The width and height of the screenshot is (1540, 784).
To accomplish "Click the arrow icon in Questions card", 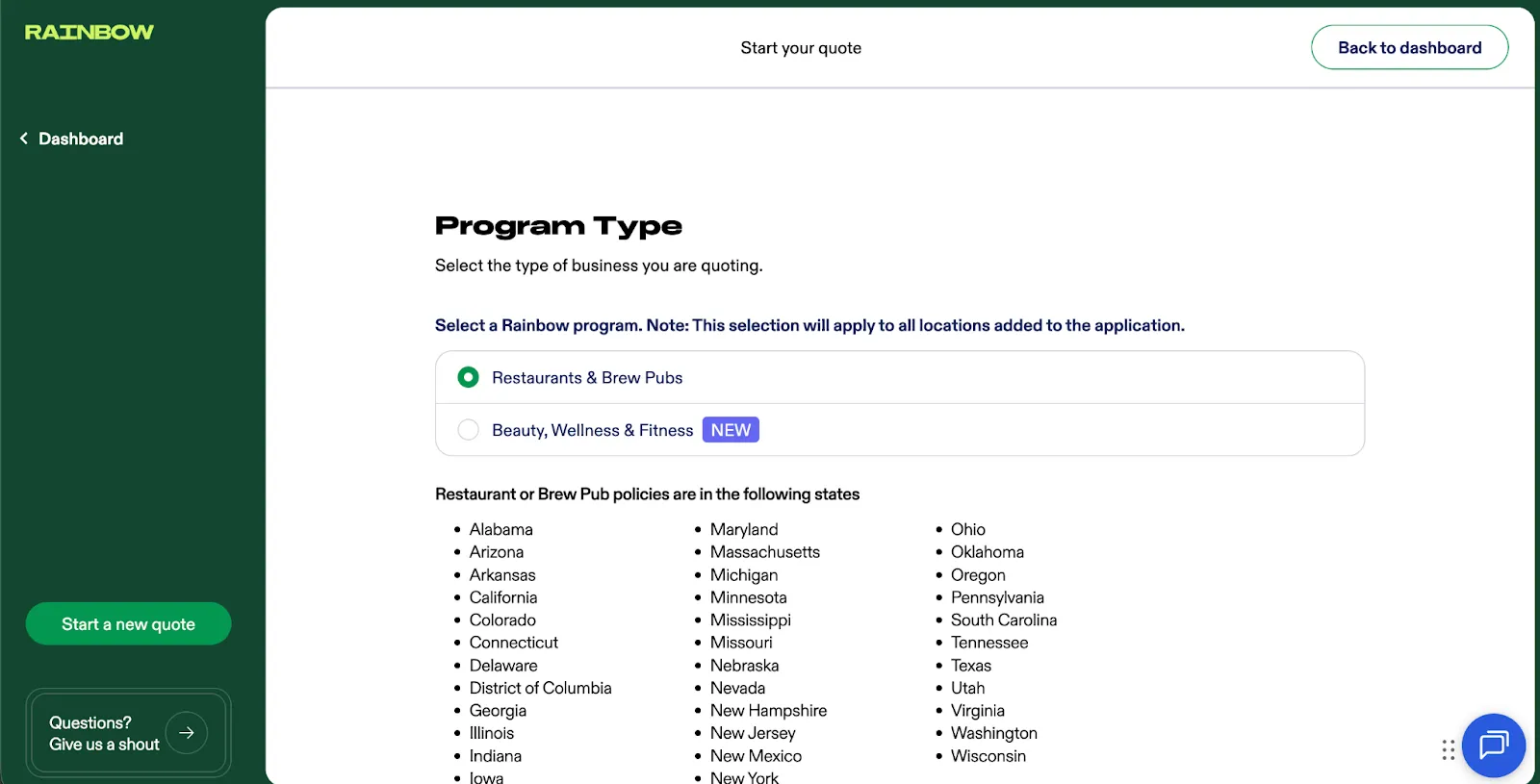I will [x=187, y=733].
